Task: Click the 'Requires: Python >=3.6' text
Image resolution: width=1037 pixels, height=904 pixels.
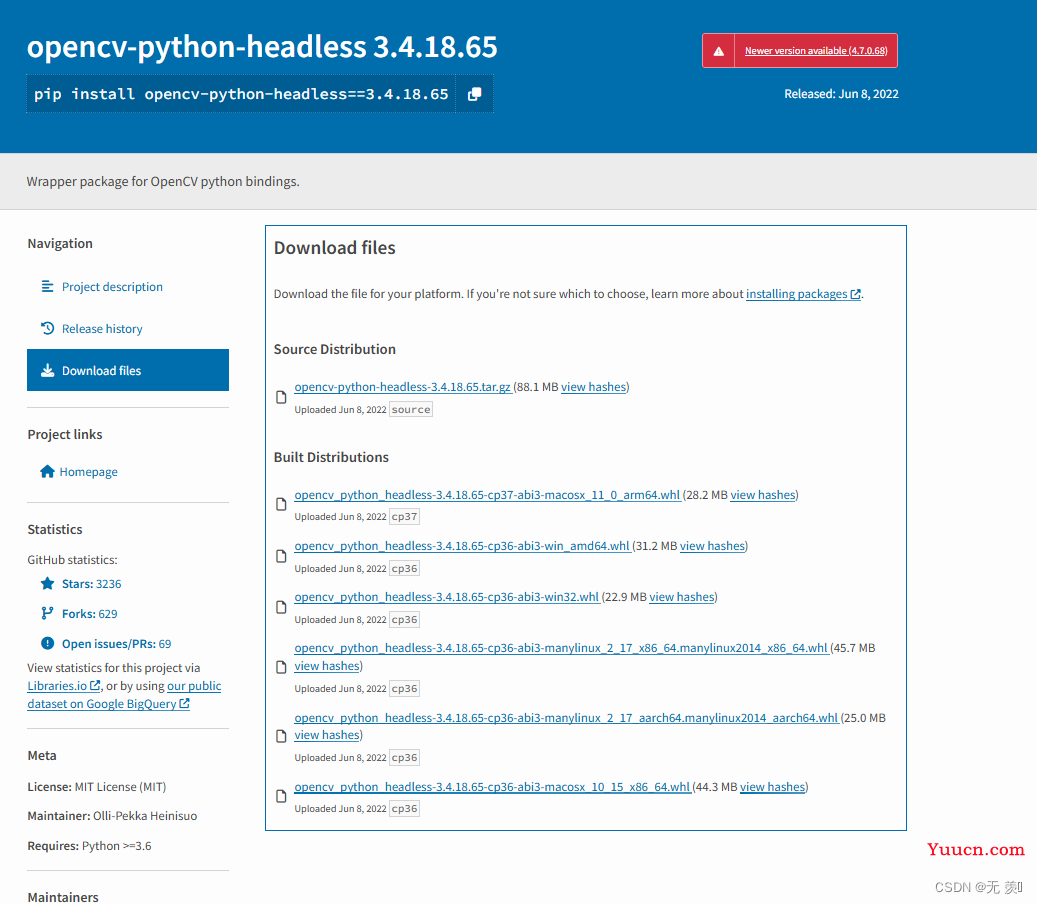Action: coord(89,846)
